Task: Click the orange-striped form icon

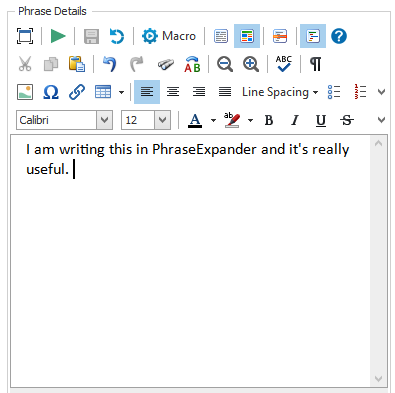Action: [x=280, y=36]
